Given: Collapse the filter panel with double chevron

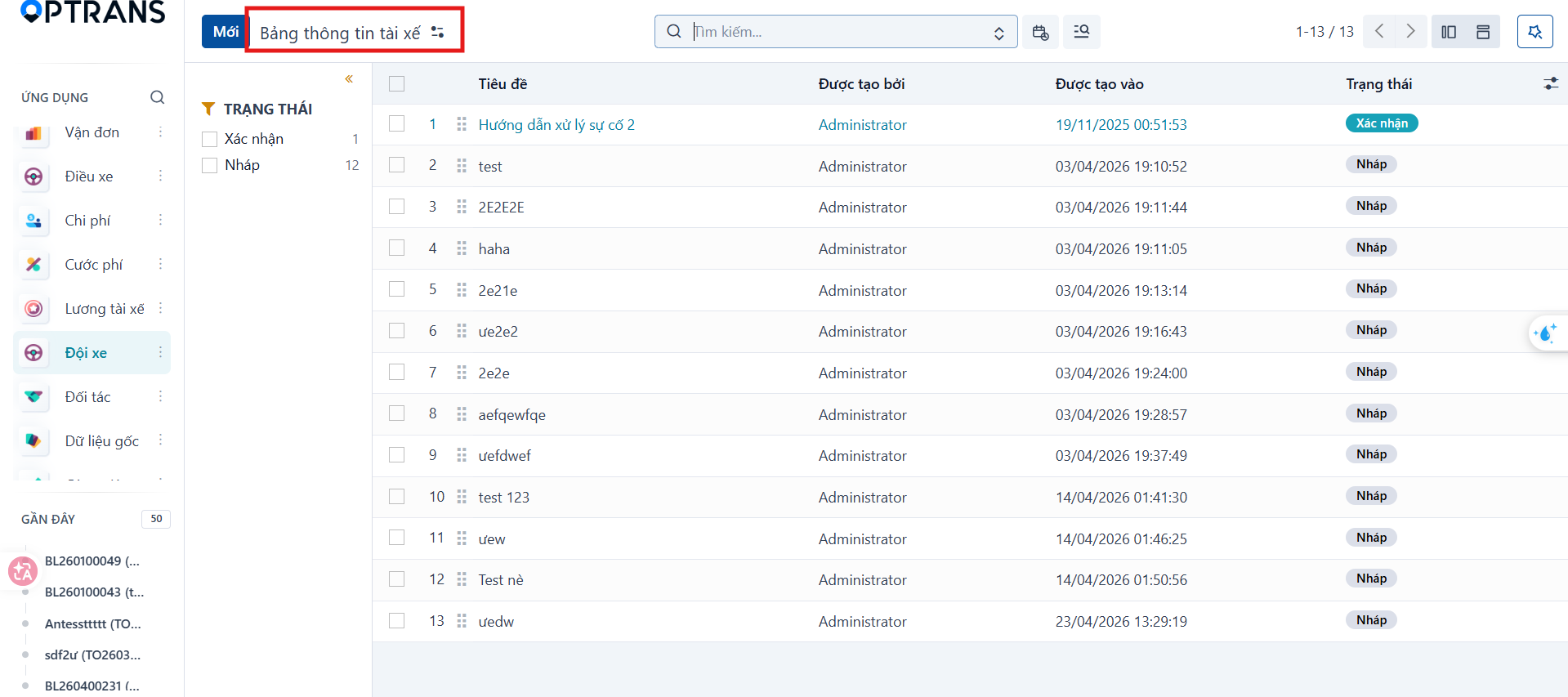Looking at the screenshot, I should 349,79.
